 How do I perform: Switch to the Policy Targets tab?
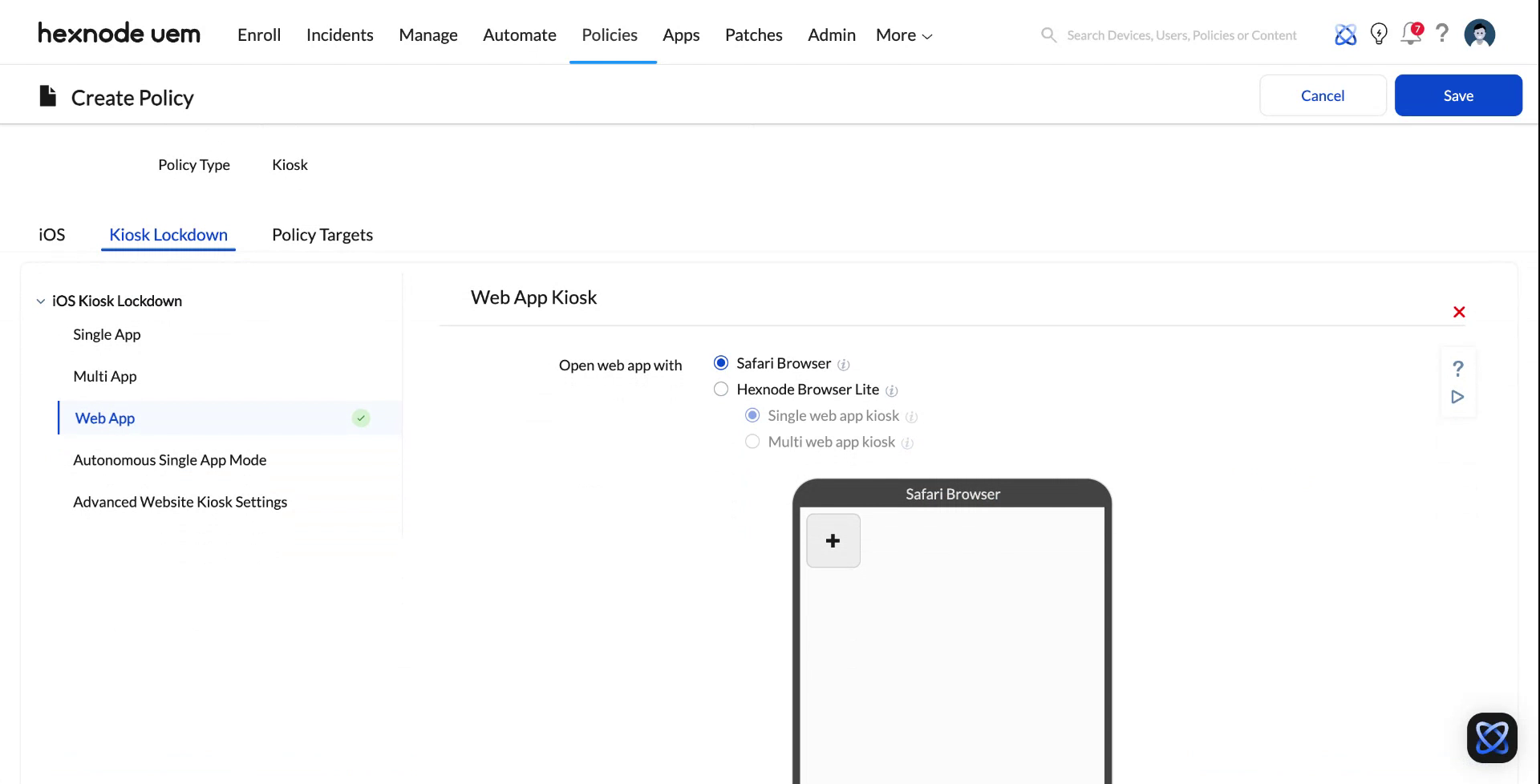[x=322, y=234]
